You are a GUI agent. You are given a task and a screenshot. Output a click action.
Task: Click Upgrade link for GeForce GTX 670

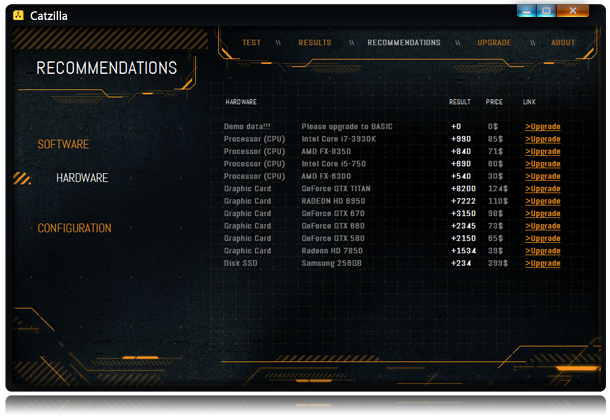[x=543, y=214]
